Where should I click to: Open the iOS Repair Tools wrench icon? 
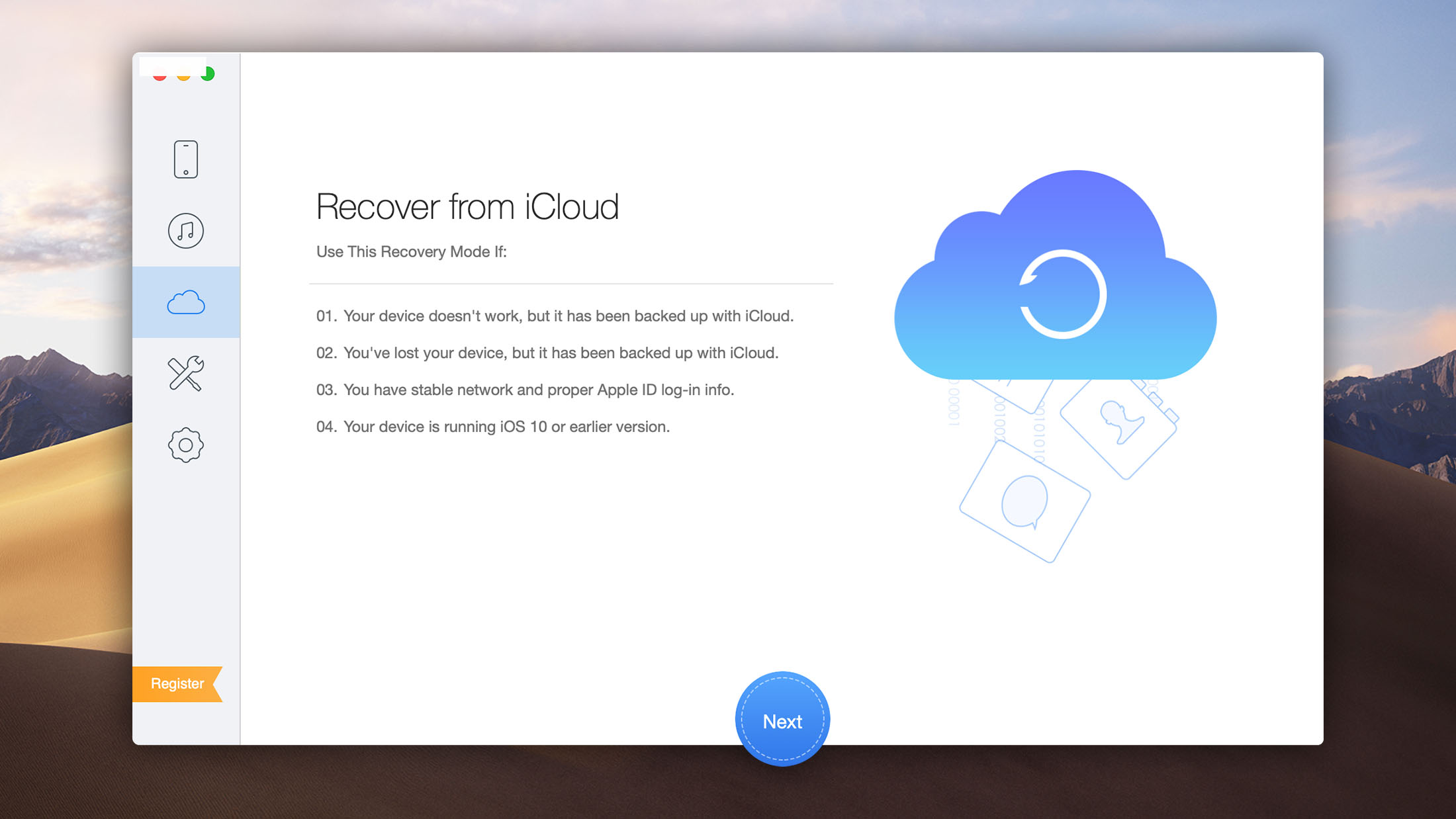186,374
